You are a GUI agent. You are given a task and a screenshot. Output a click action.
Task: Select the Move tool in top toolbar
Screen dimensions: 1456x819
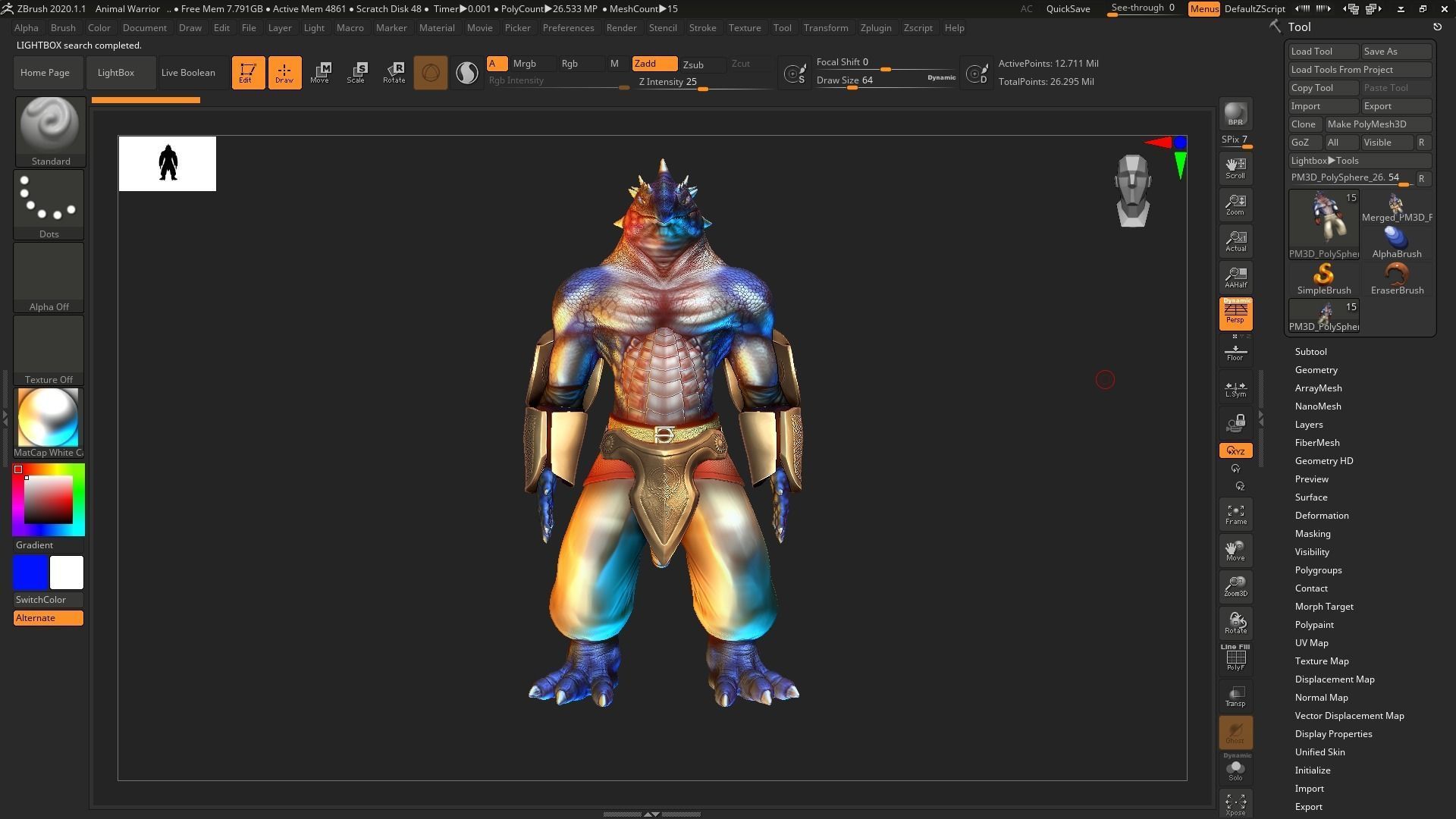(x=319, y=73)
